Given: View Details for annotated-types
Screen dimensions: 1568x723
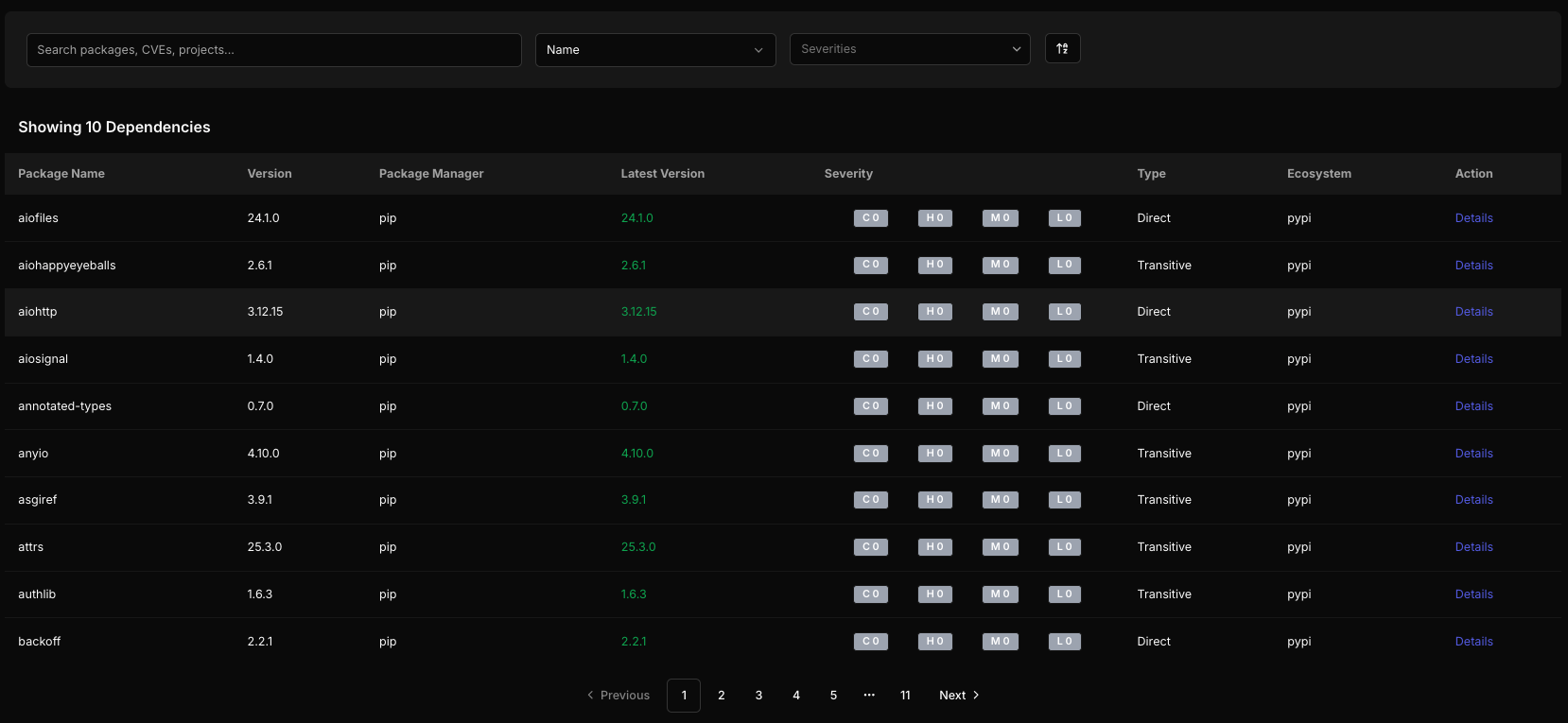Looking at the screenshot, I should coord(1473,406).
